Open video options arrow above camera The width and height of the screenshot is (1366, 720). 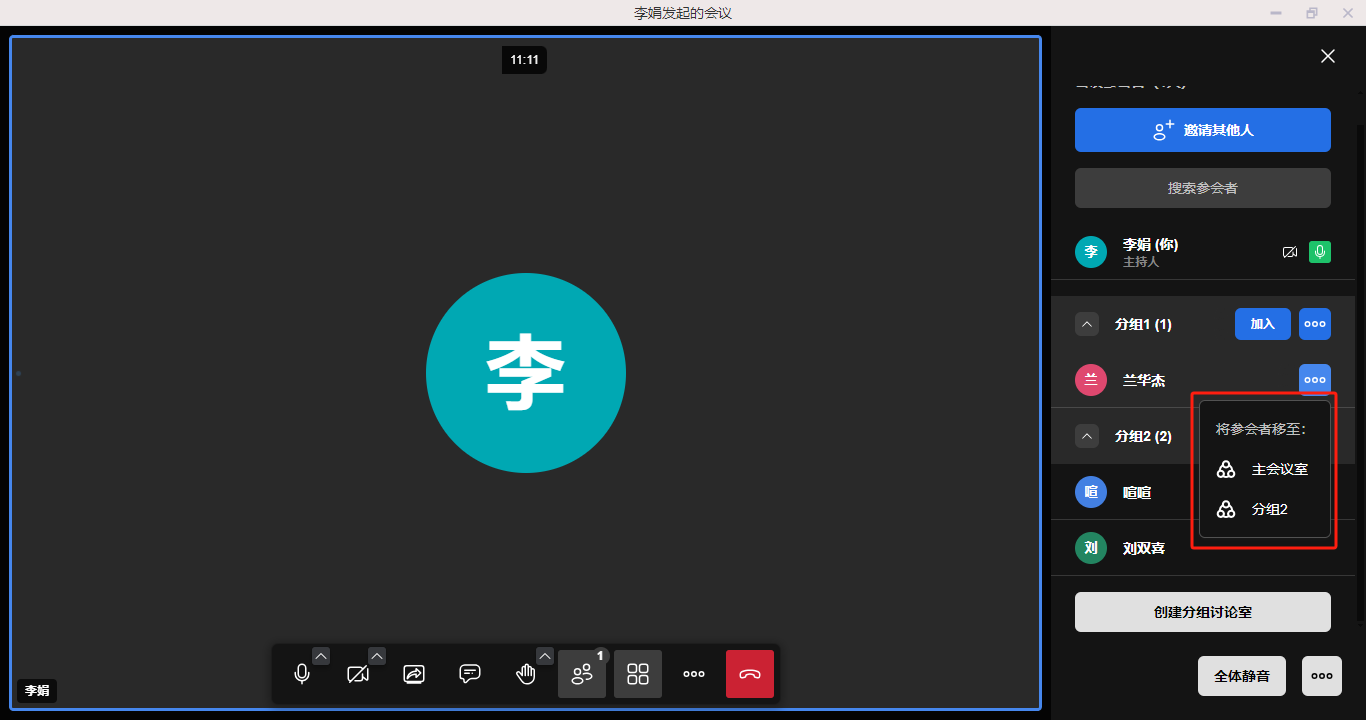[377, 656]
